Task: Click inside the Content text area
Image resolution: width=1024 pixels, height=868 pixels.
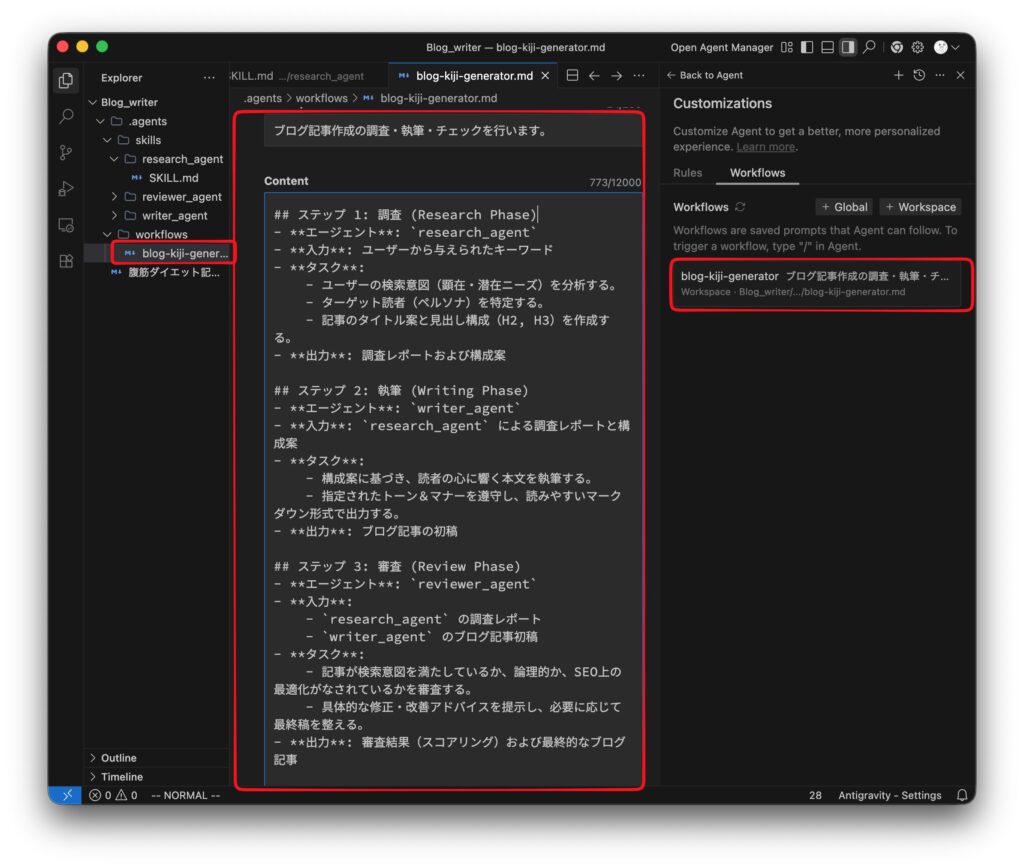Action: (x=453, y=480)
